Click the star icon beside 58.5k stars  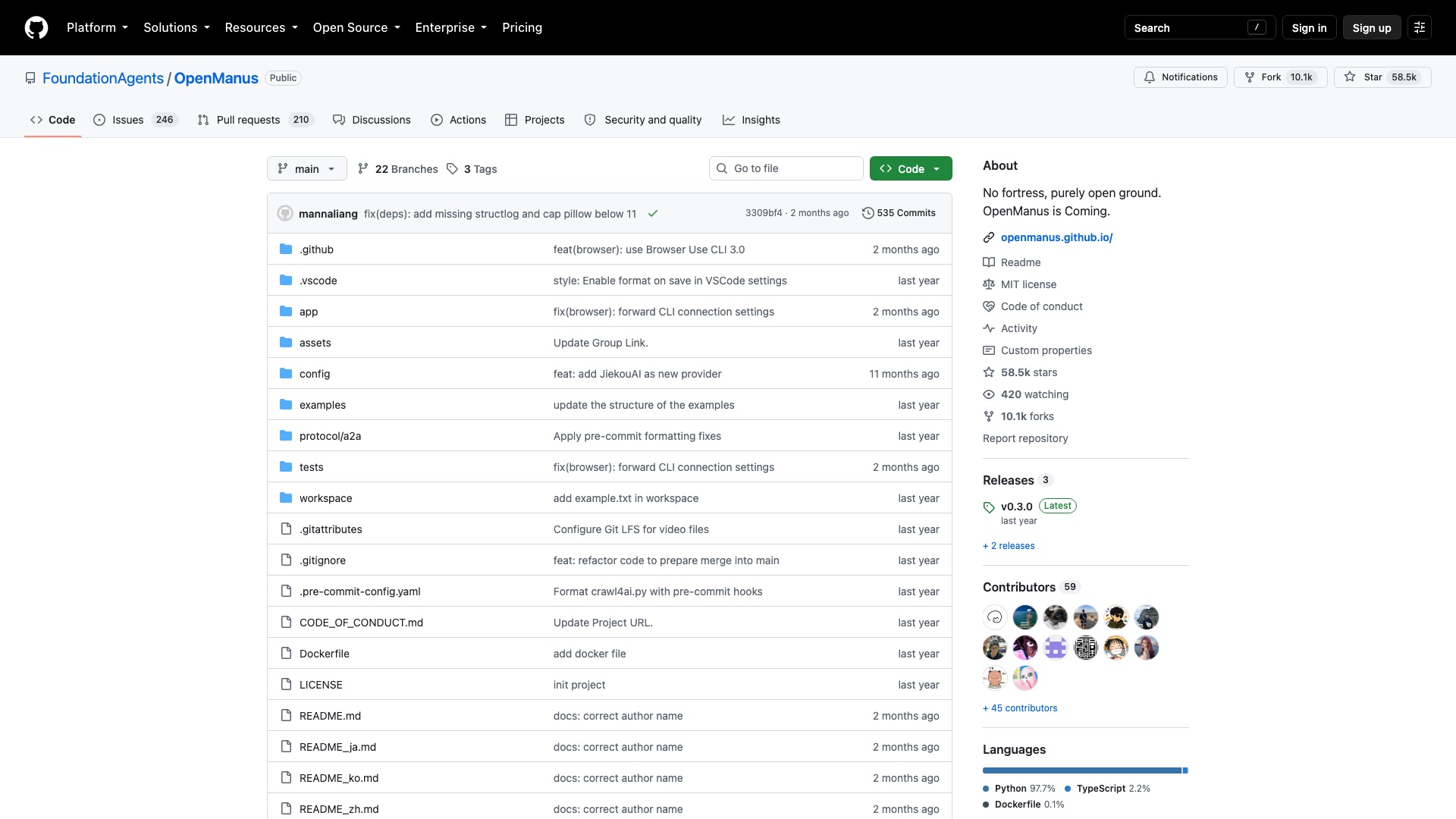989,372
